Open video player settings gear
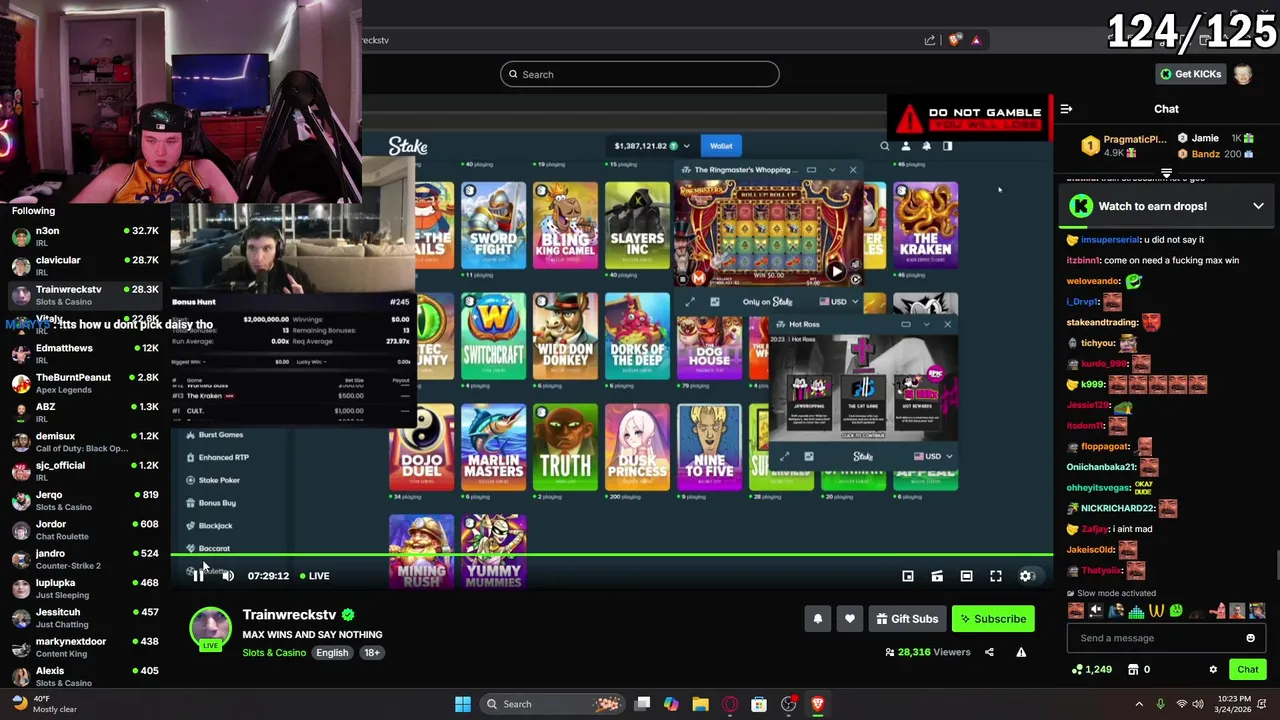This screenshot has width=1280, height=720. (1026, 576)
